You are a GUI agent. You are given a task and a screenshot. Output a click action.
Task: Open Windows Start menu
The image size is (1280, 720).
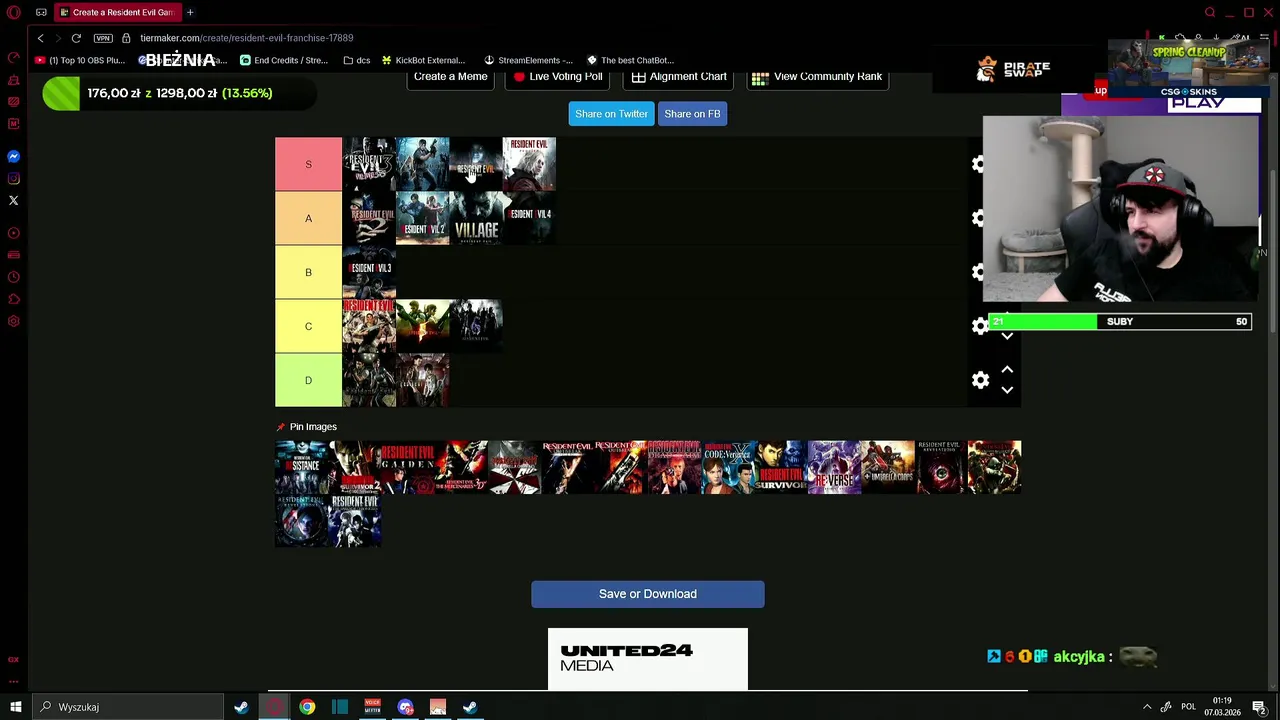click(x=16, y=707)
